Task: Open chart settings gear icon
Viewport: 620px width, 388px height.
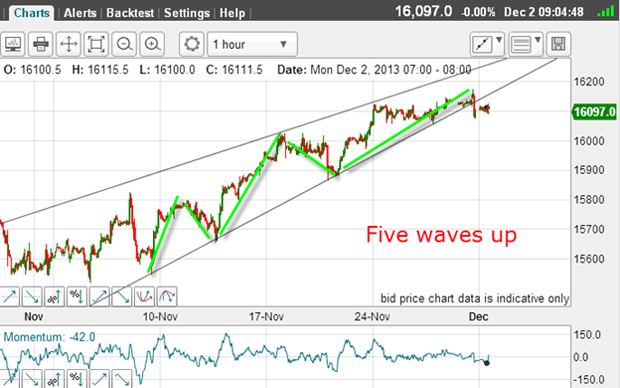Action: pyautogui.click(x=192, y=44)
